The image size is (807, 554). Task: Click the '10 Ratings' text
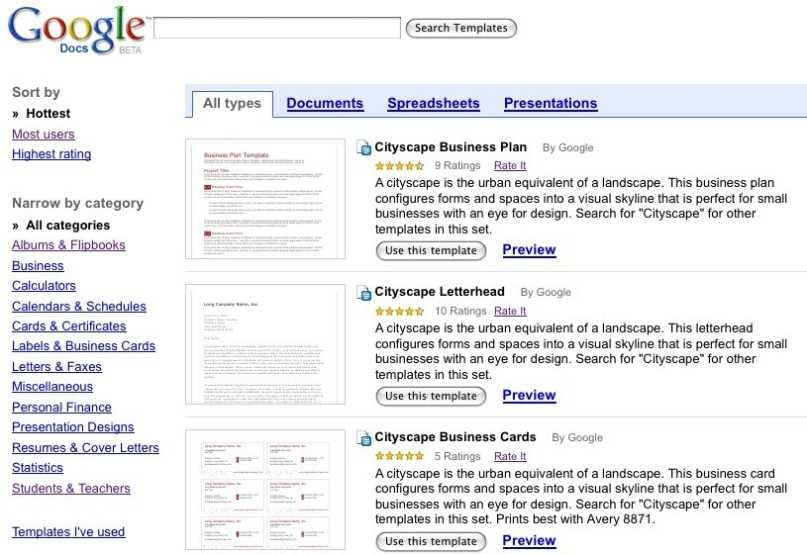pos(460,311)
